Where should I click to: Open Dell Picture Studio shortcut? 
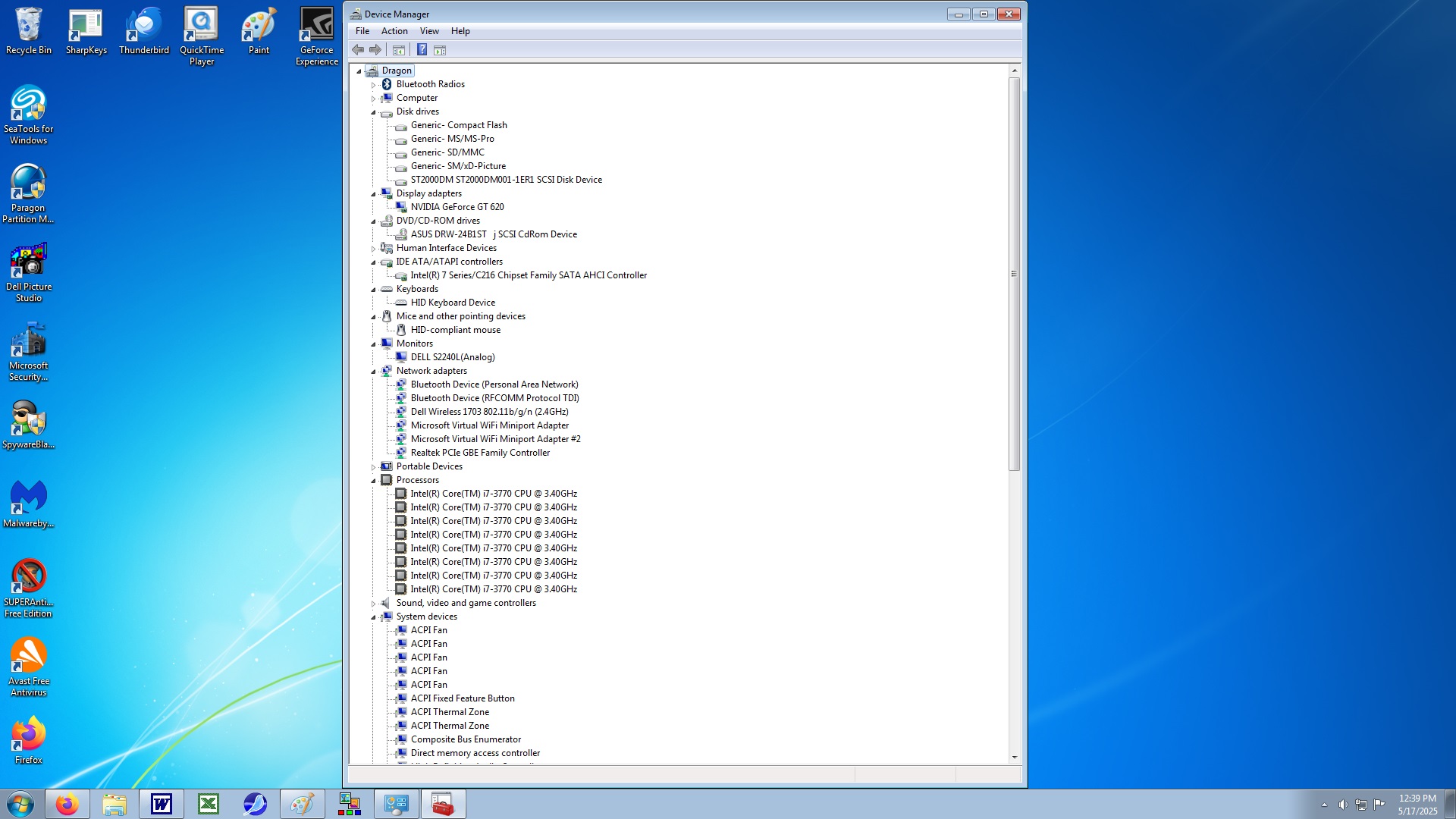pyautogui.click(x=29, y=273)
